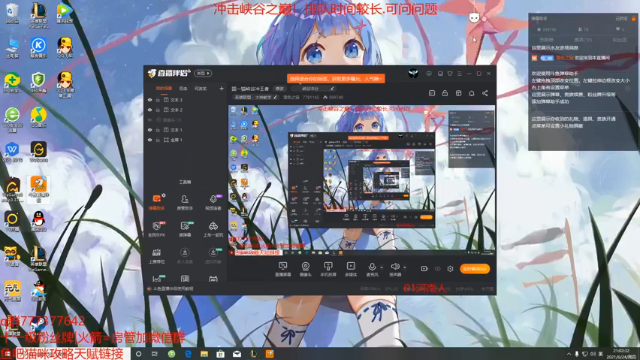The width and height of the screenshot is (640, 360).
Task: Open the 全民乐PK tool icon
Action: pyautogui.click(x=157, y=229)
